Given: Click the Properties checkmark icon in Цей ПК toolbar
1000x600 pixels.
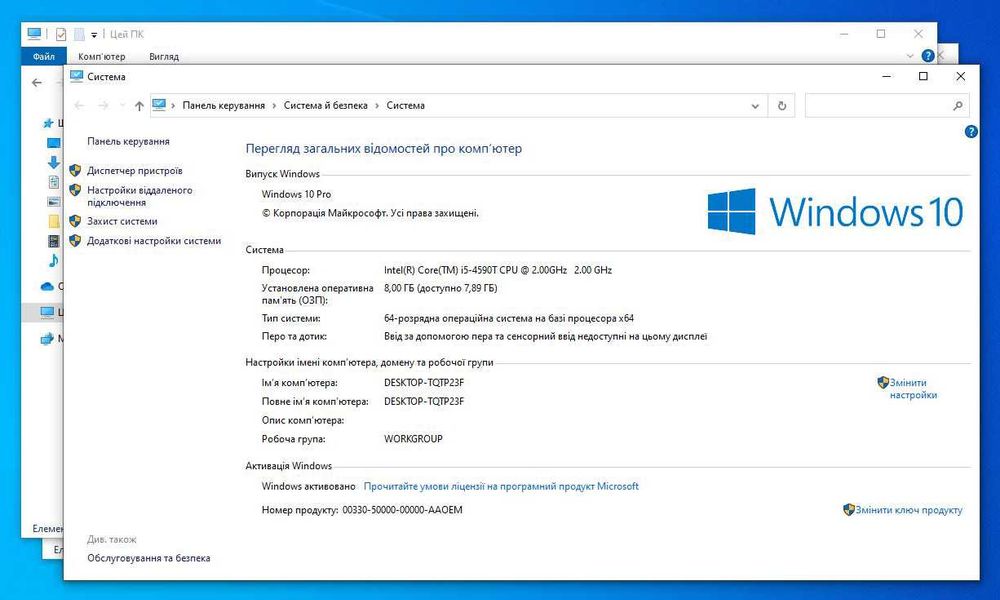Looking at the screenshot, I should coord(61,34).
